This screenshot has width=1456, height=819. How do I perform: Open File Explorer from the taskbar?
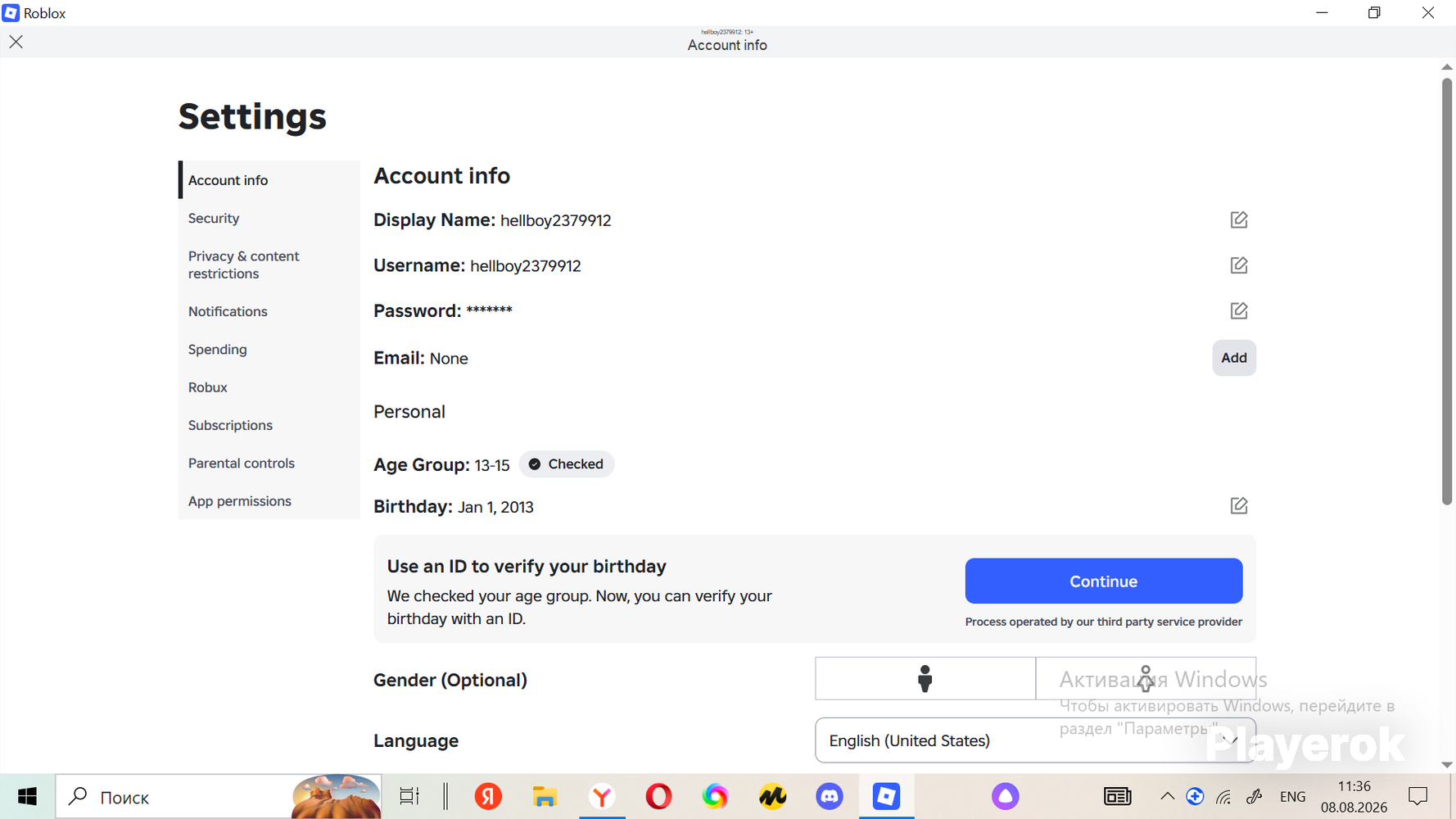coord(545,796)
